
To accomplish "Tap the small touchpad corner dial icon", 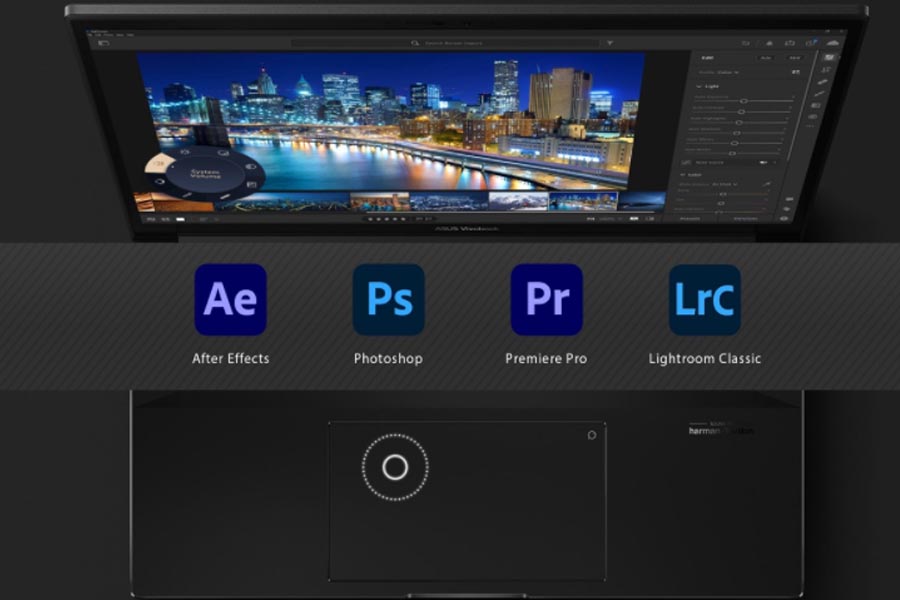I will [x=591, y=435].
